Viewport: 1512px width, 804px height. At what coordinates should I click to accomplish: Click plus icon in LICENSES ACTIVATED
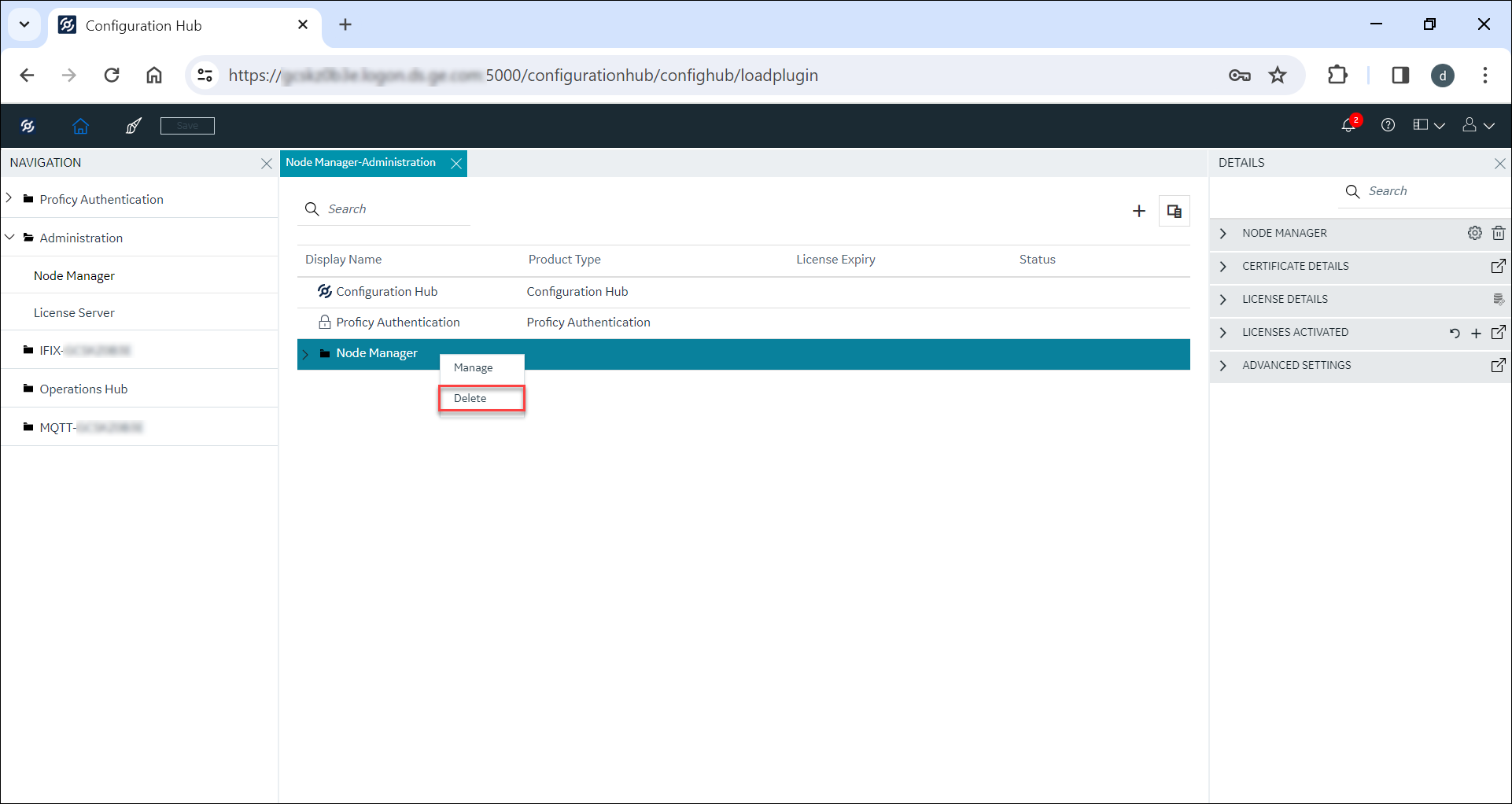(x=1477, y=333)
